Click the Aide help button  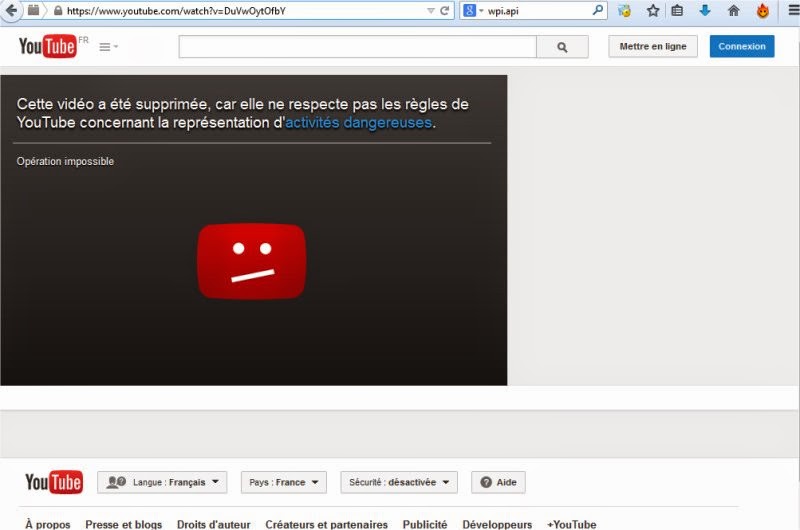point(498,482)
